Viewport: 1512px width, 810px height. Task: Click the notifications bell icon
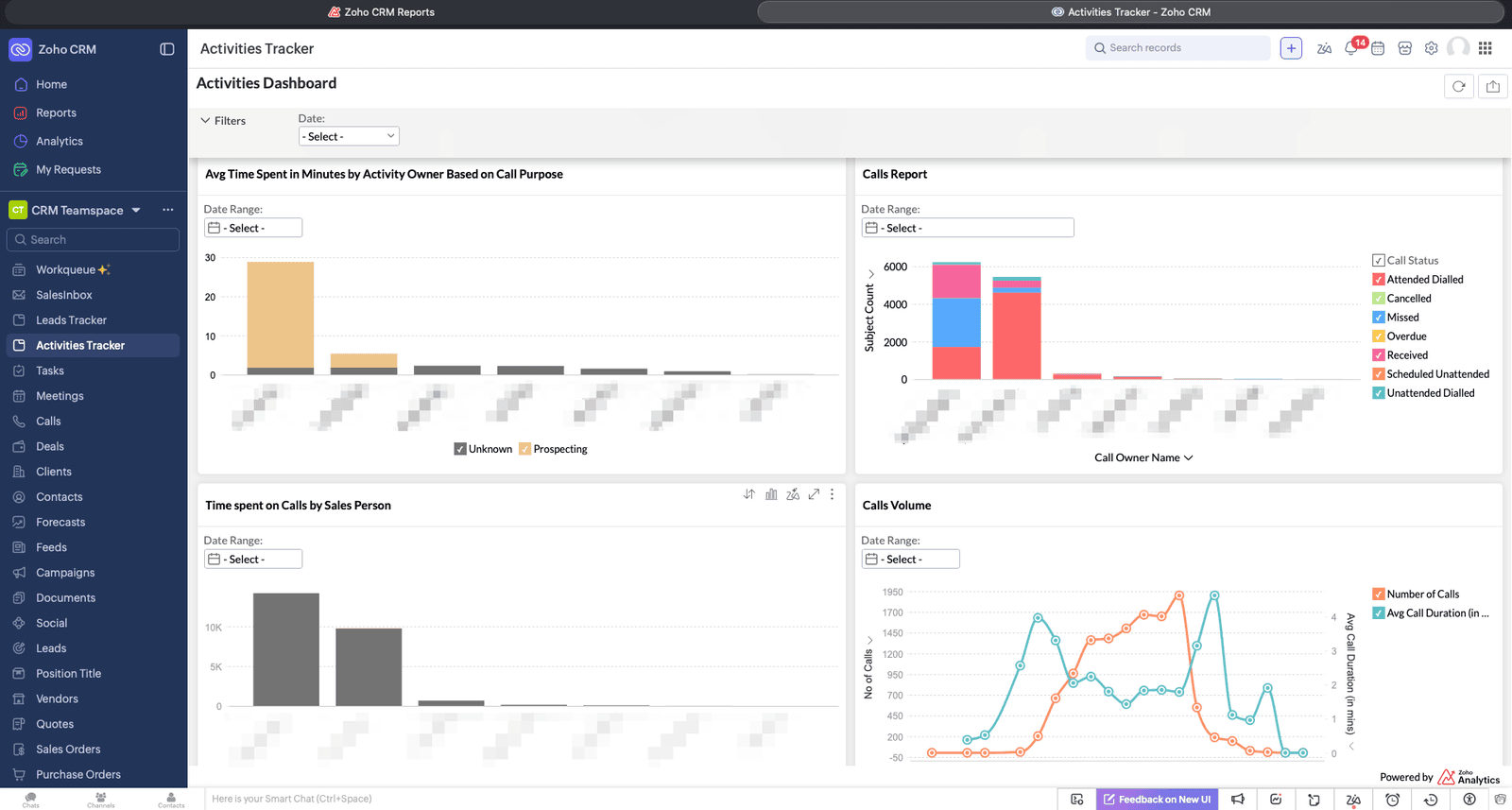(1351, 48)
